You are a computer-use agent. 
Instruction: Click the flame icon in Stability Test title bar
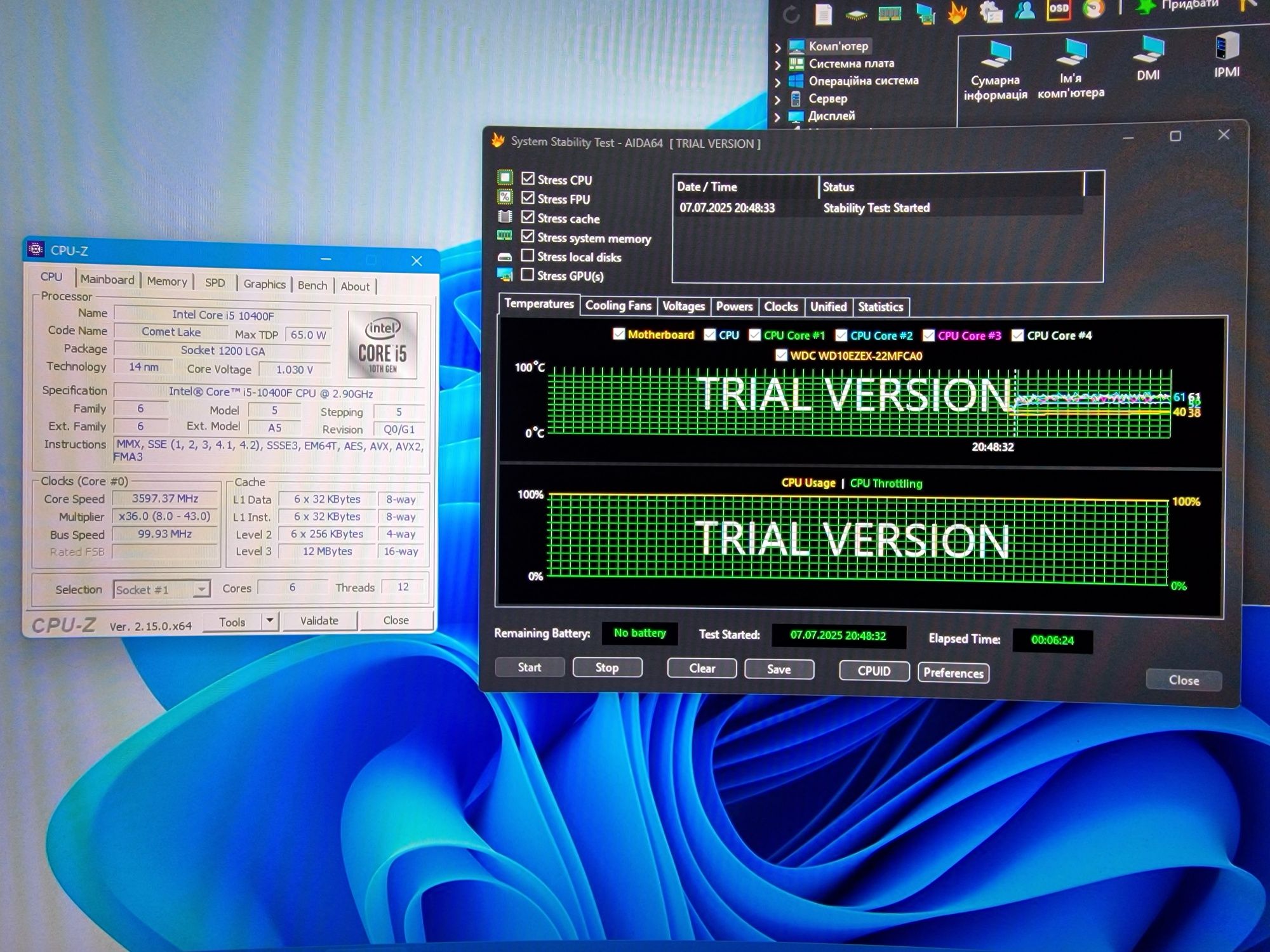pos(498,140)
